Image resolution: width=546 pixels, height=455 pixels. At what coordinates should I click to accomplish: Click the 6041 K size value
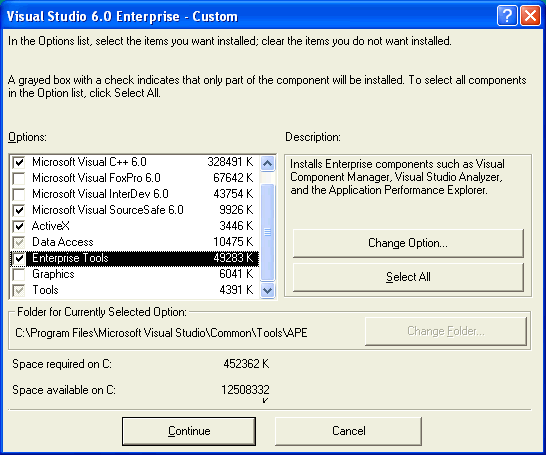[x=236, y=274]
